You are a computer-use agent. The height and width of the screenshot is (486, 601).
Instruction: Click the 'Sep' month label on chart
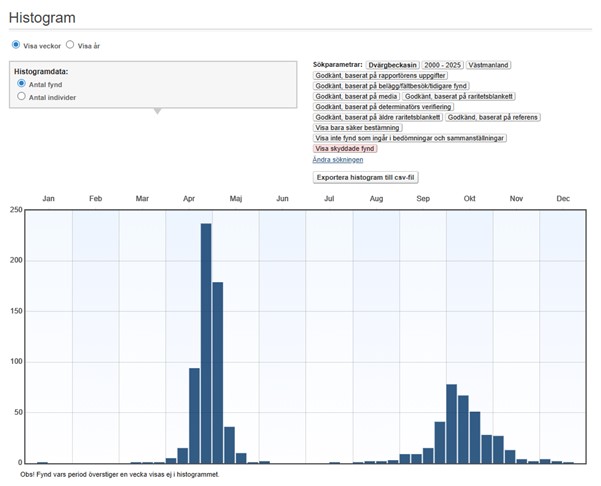422,199
